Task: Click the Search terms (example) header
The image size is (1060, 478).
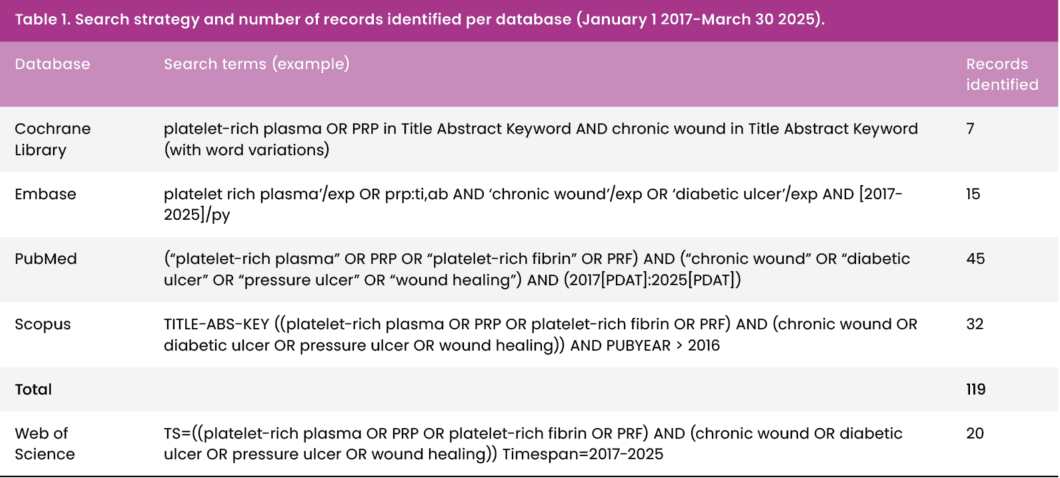Action: click(x=256, y=64)
